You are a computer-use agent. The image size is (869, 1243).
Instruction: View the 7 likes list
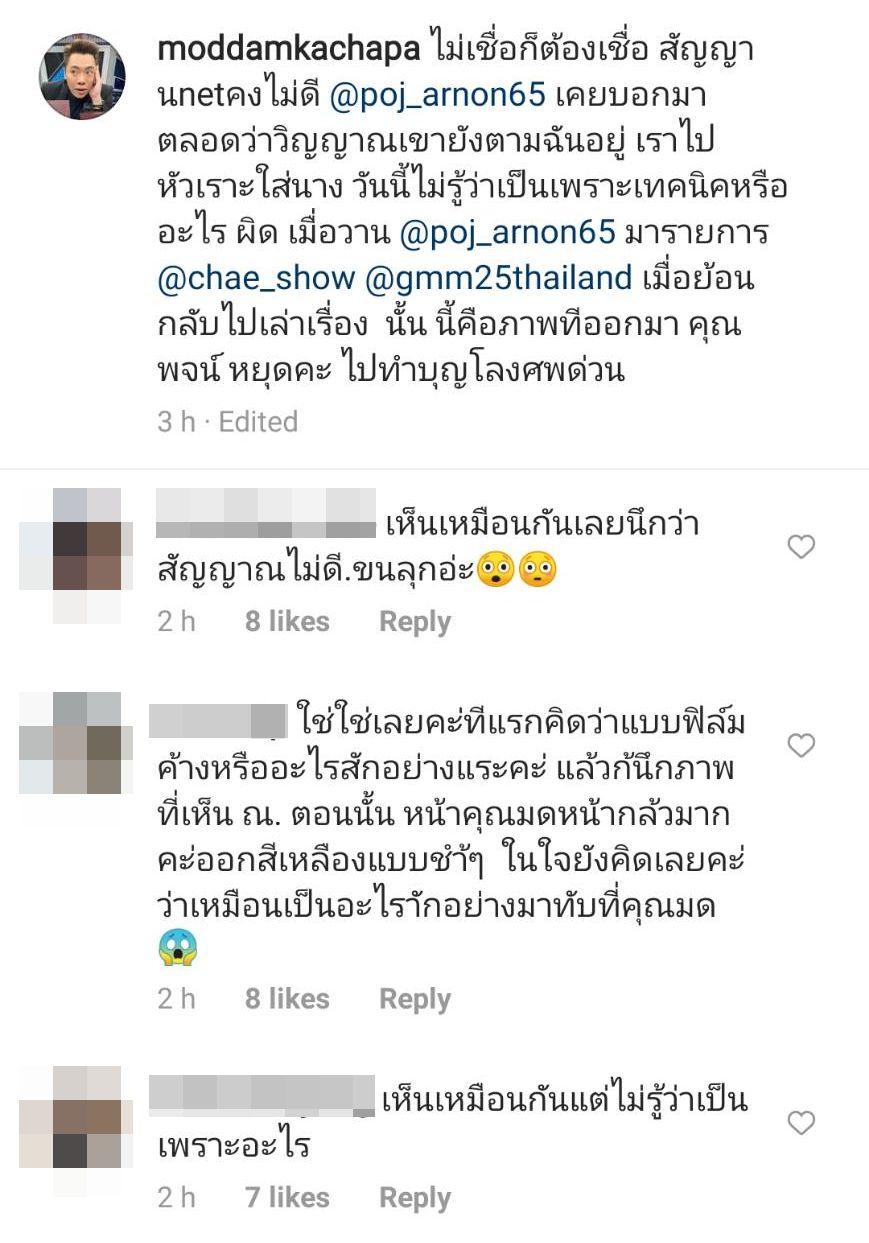(x=287, y=1198)
